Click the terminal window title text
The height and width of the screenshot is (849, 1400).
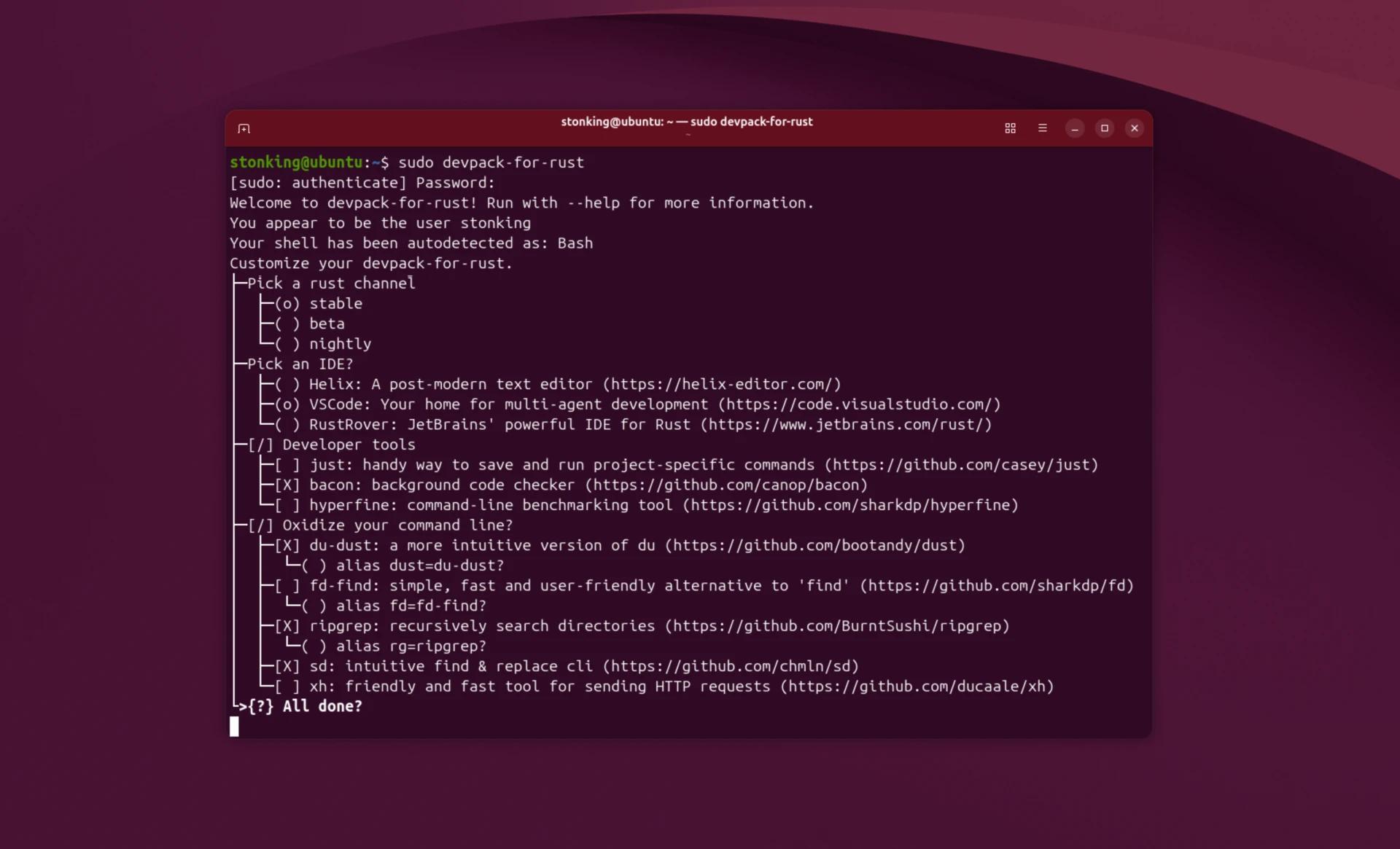(686, 122)
